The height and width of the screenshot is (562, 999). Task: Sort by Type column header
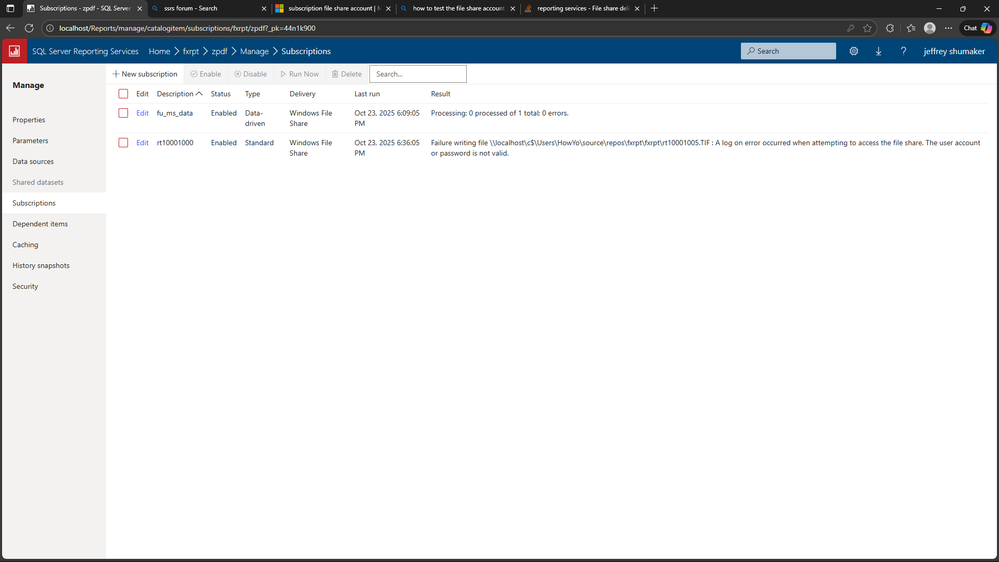[252, 94]
